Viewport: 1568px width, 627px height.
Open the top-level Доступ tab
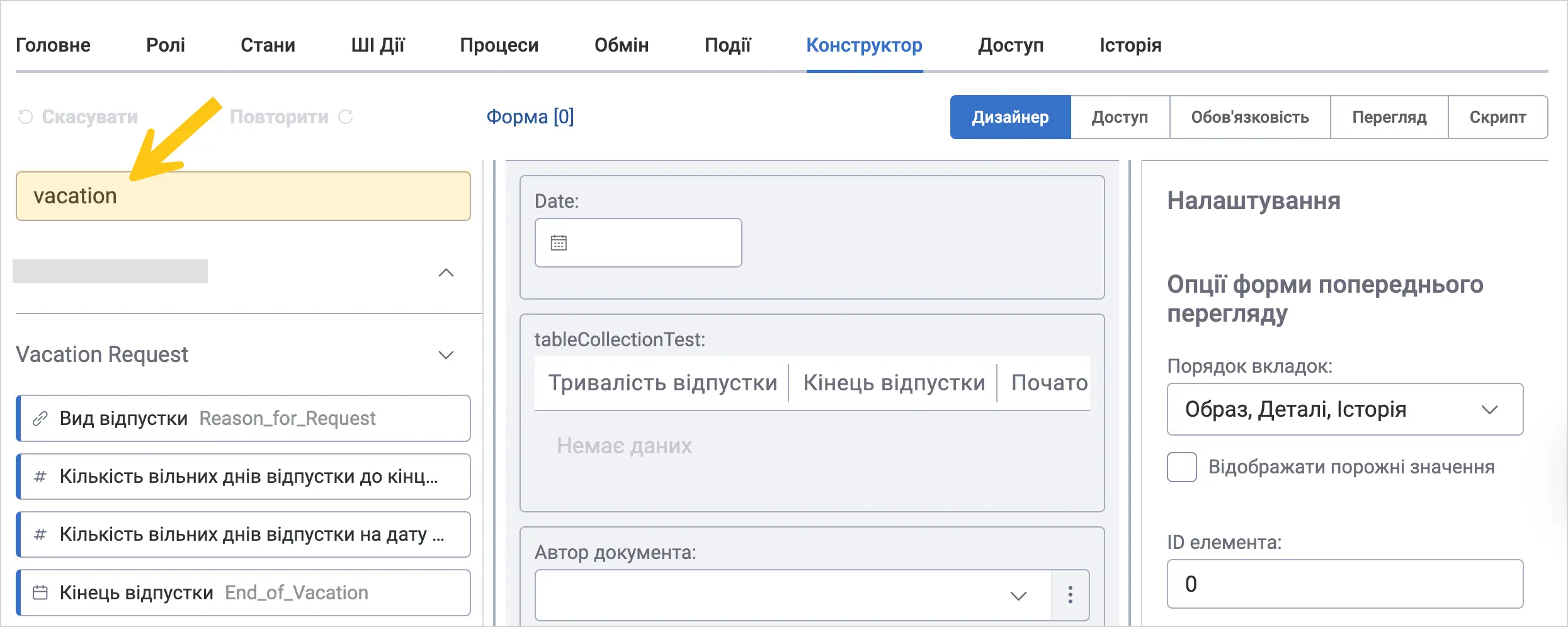(x=1011, y=45)
